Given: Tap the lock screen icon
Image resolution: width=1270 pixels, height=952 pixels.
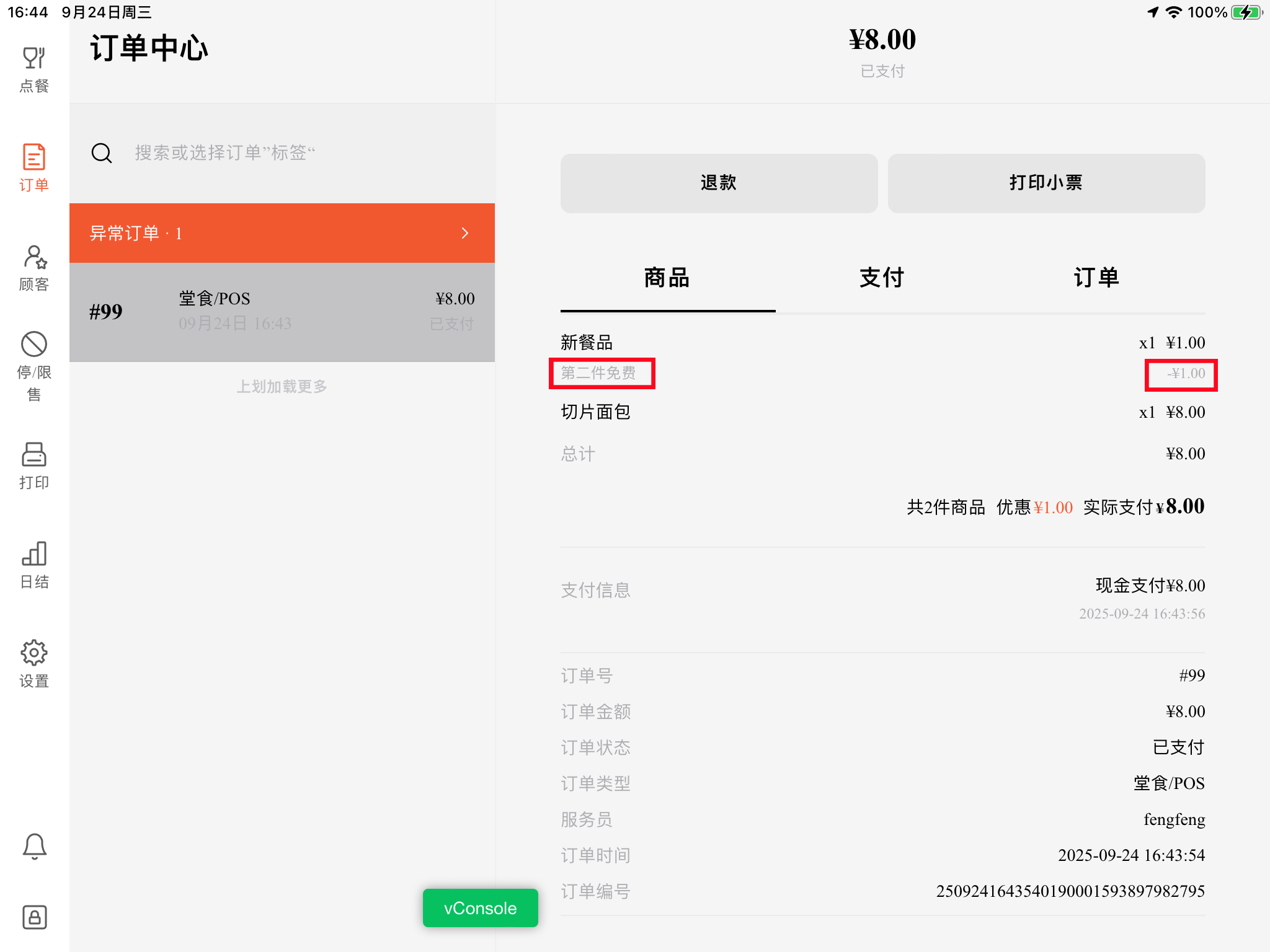Looking at the screenshot, I should coord(34,917).
